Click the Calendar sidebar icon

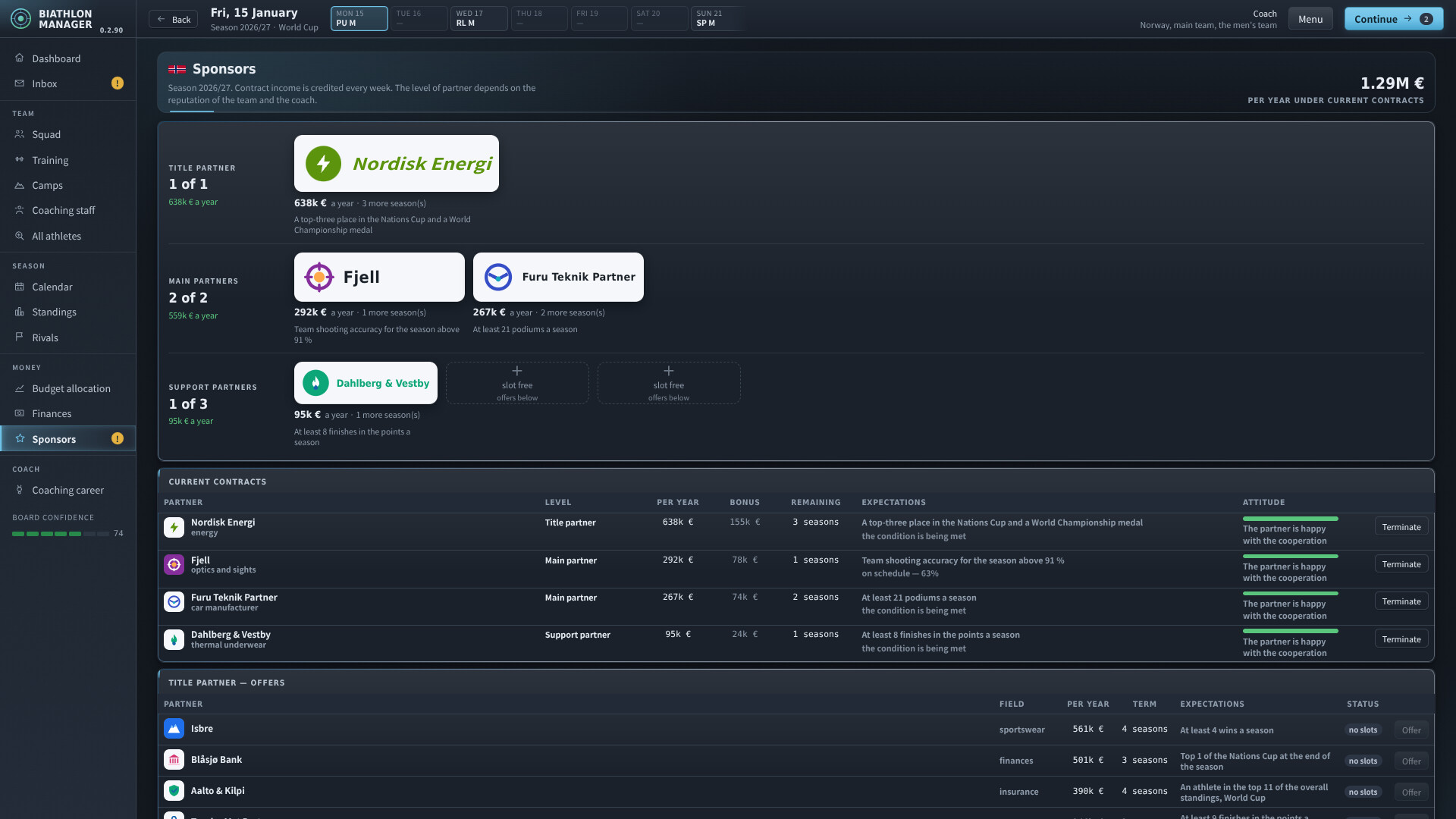20,287
